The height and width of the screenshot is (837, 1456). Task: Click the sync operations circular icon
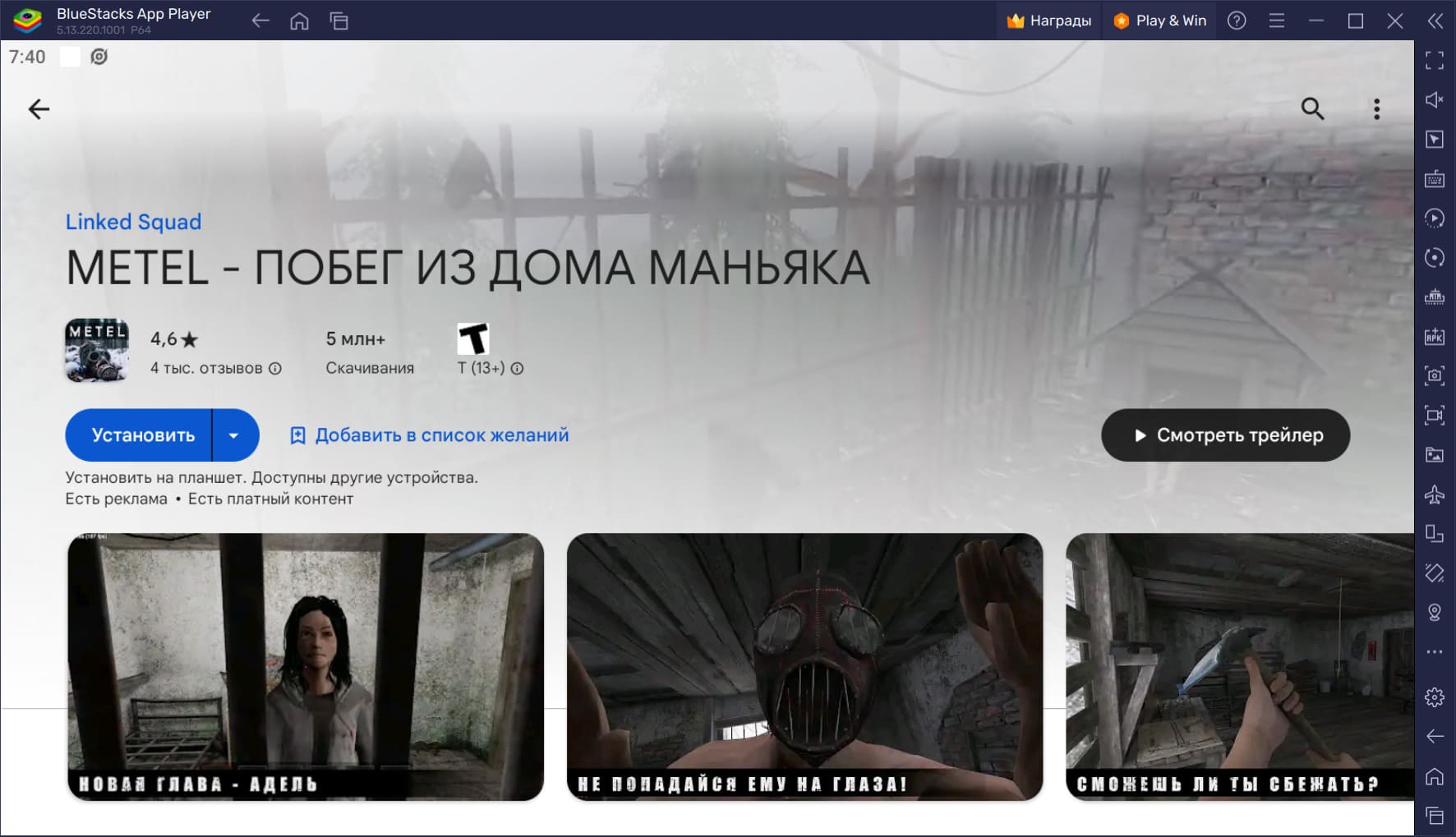click(x=1435, y=257)
